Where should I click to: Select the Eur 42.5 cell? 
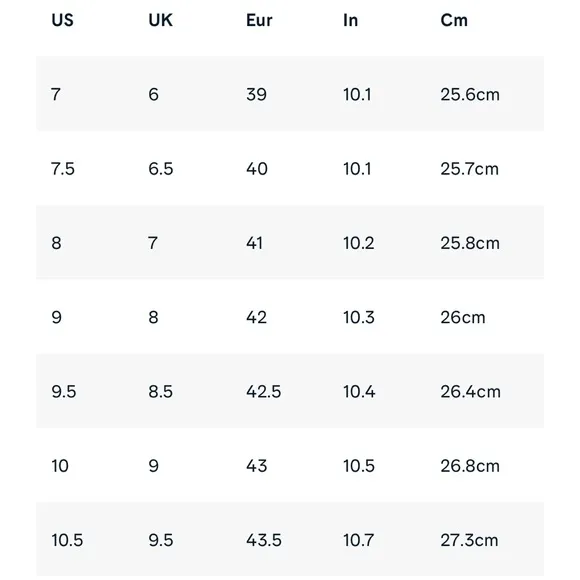pos(264,391)
